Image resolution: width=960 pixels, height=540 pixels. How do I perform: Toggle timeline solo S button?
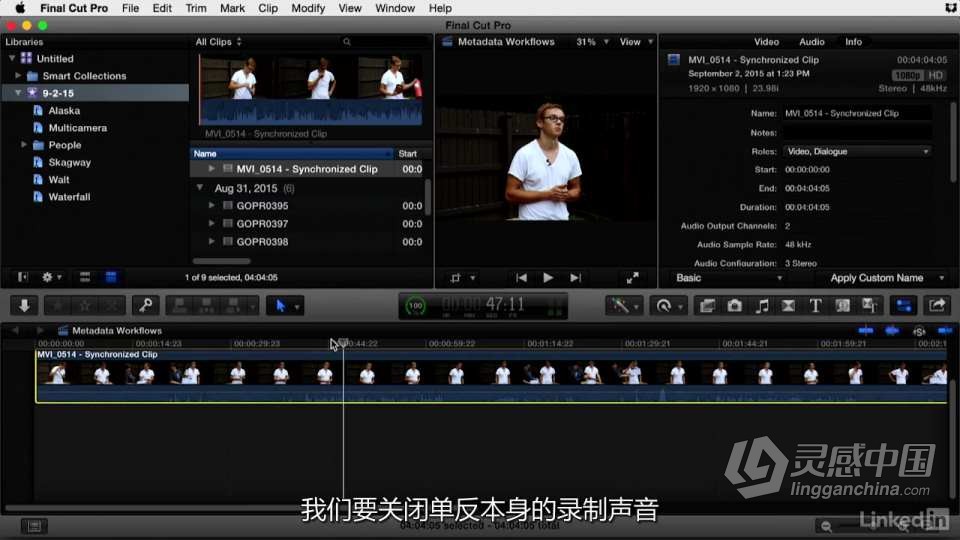click(919, 331)
